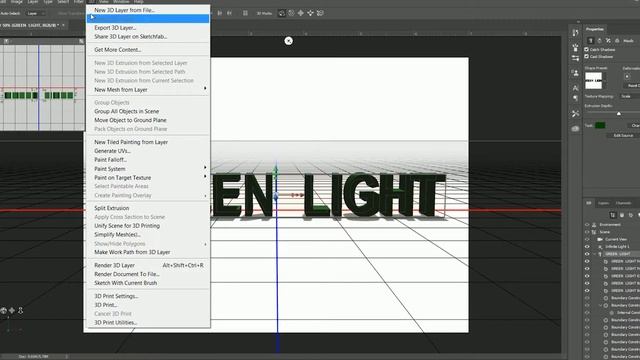Viewport: 640px width, 360px height.
Task: Click the Deform icon in Properties panel
Action: (599, 40)
